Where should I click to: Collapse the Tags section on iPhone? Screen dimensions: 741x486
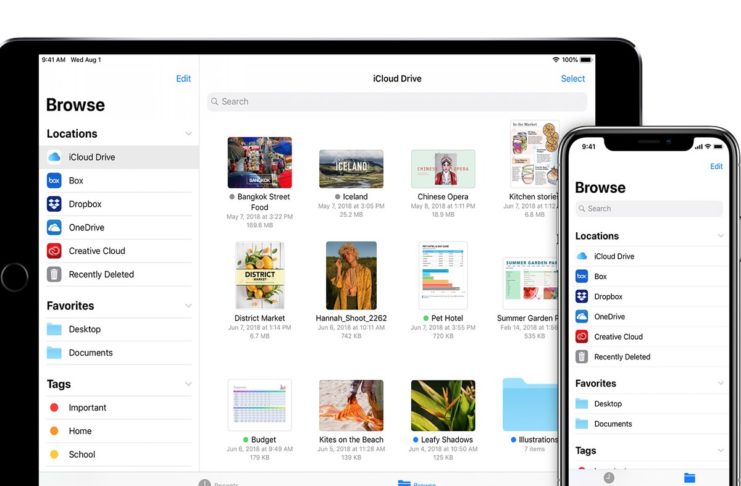(721, 451)
